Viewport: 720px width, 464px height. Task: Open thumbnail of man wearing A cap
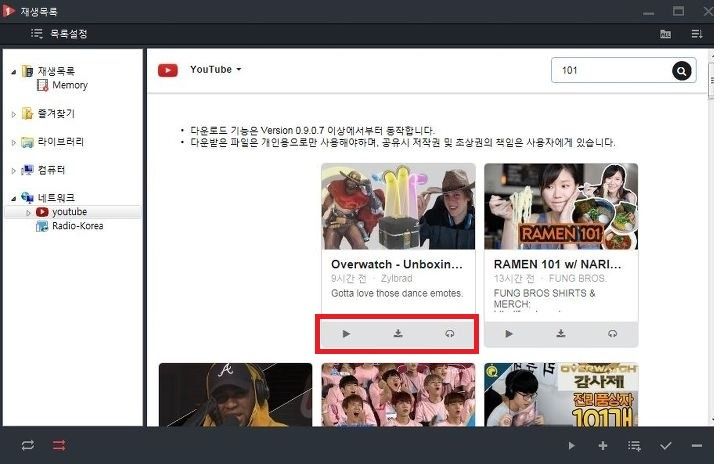[x=236, y=395]
